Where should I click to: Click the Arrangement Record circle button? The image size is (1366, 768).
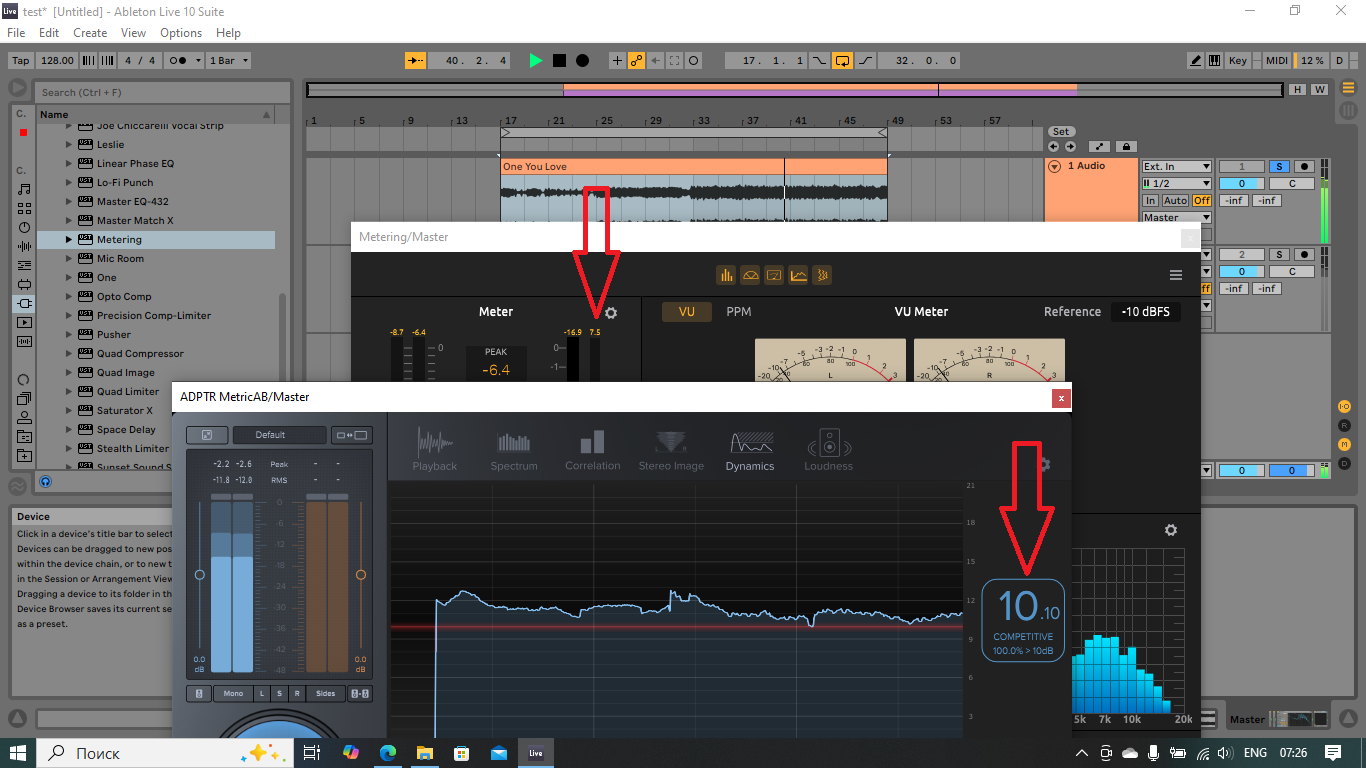click(x=582, y=61)
